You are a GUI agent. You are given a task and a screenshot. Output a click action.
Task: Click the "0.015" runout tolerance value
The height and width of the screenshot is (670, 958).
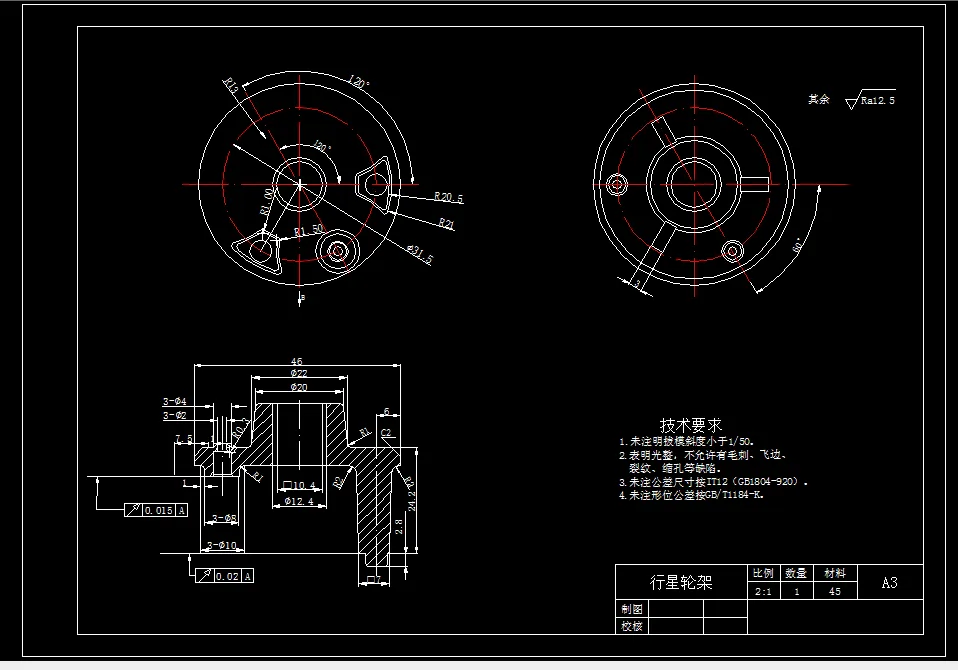pyautogui.click(x=158, y=510)
